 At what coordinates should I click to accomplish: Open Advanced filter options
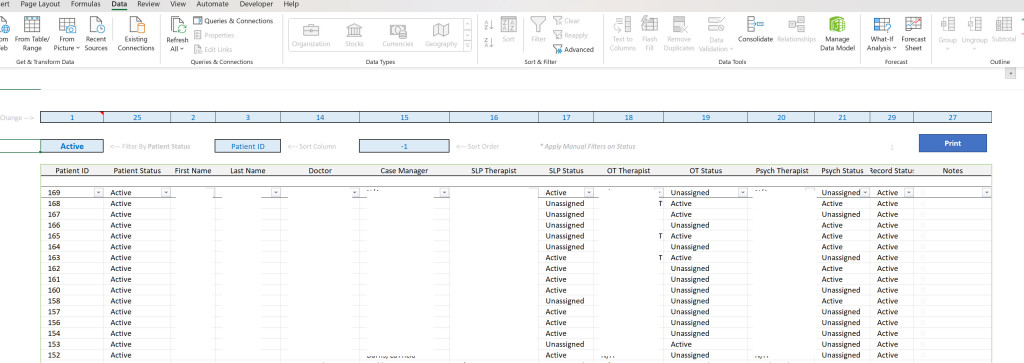573,50
